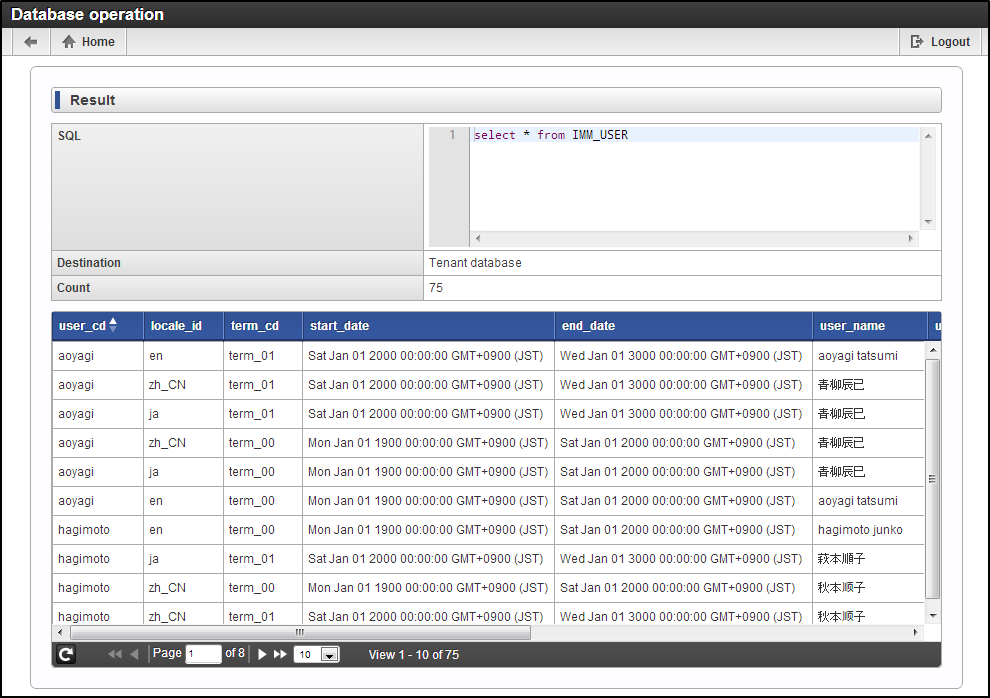Click line number 1 in SQL gutter
Screen dimensions: 990x698
pos(452,135)
